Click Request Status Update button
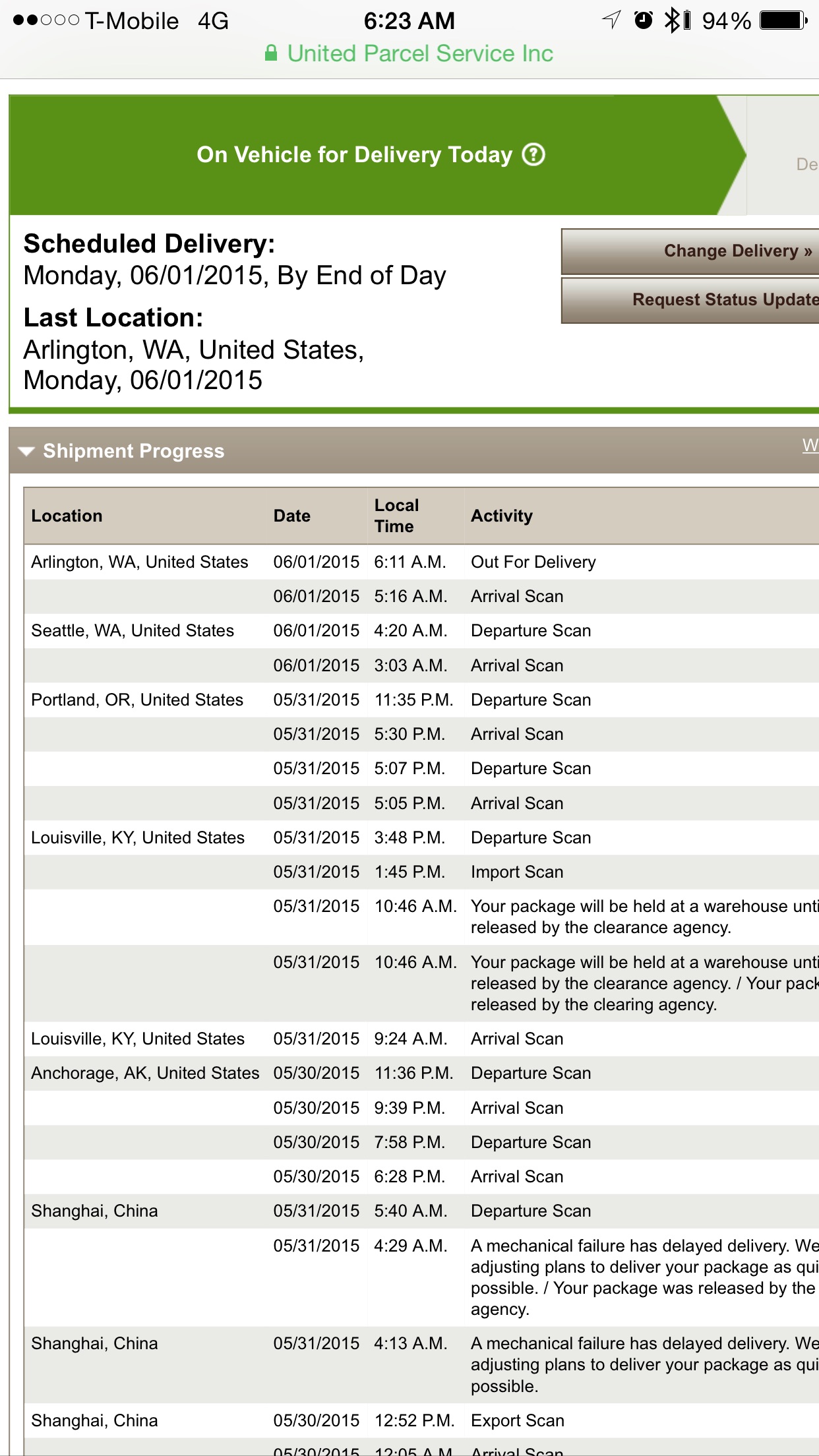 pyautogui.click(x=690, y=300)
